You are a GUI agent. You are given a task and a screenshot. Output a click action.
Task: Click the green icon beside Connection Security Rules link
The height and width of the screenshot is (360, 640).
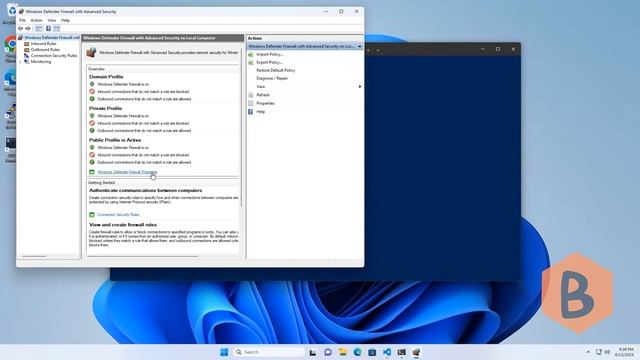tap(92, 214)
